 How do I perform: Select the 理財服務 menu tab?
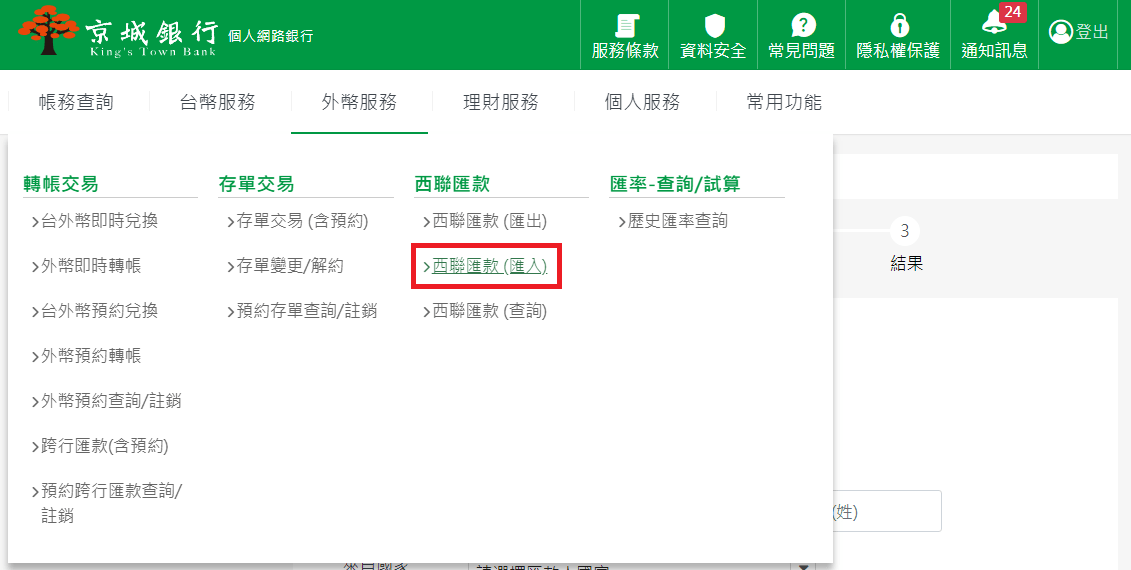coord(501,102)
